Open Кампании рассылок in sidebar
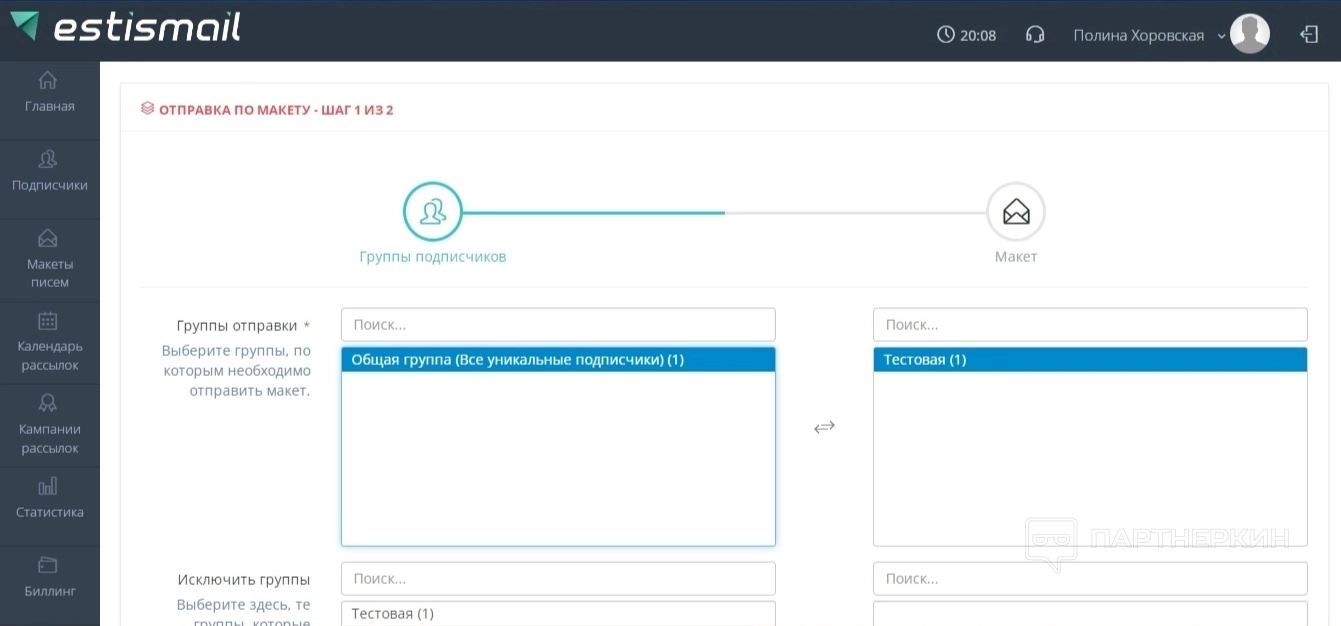1341x626 pixels. pos(49,425)
